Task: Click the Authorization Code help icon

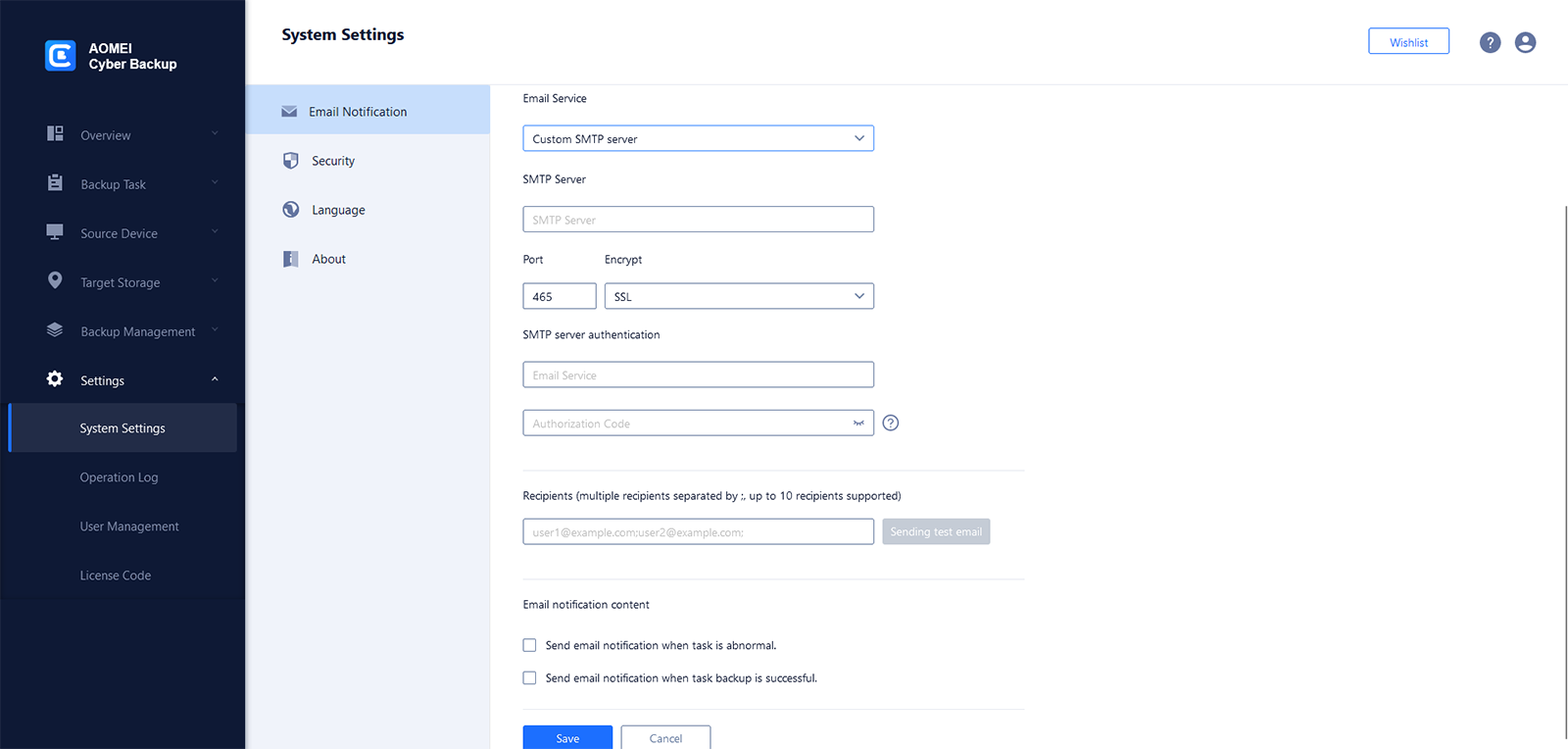Action: tap(890, 424)
